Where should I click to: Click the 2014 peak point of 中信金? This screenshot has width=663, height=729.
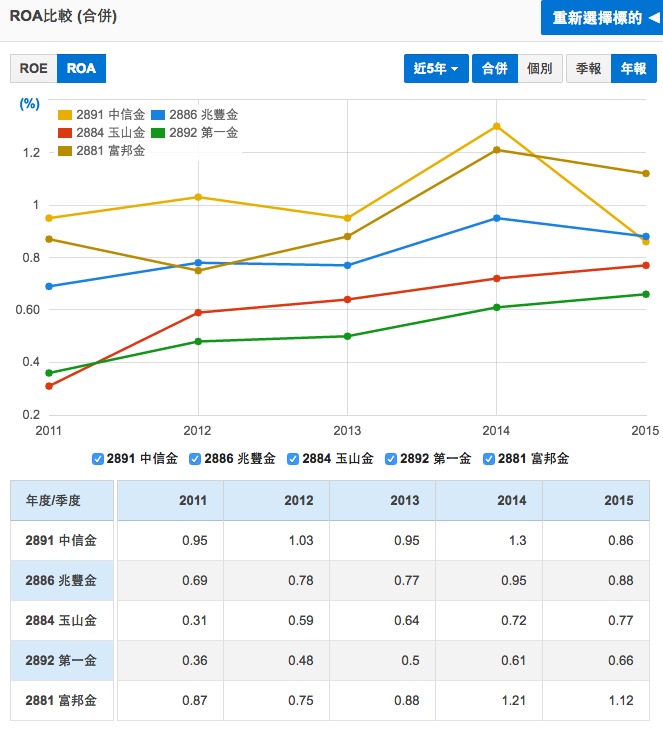(496, 126)
